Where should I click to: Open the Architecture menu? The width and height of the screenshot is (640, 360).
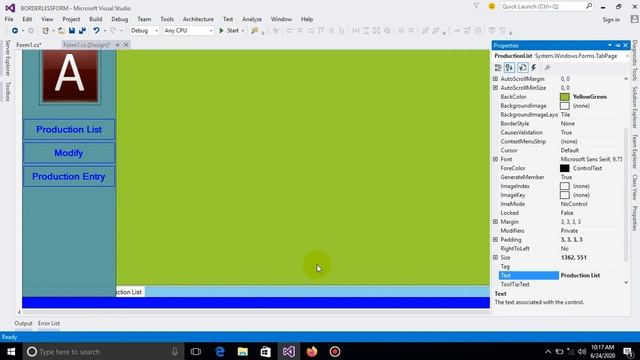coord(198,19)
